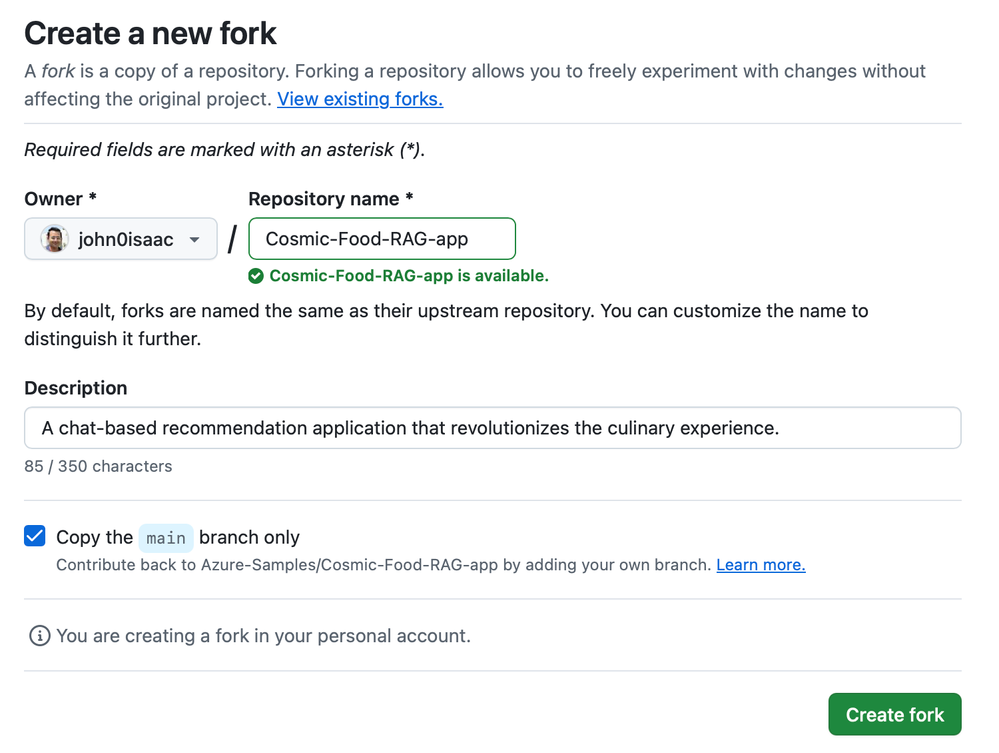This screenshot has width=999, height=753.
Task: Click the Create fork button
Action: (x=894, y=714)
